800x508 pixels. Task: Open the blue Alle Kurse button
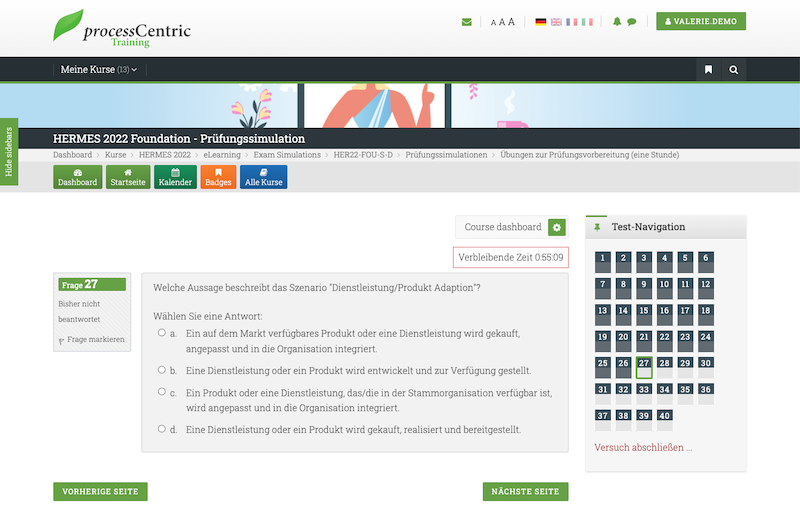tap(264, 177)
